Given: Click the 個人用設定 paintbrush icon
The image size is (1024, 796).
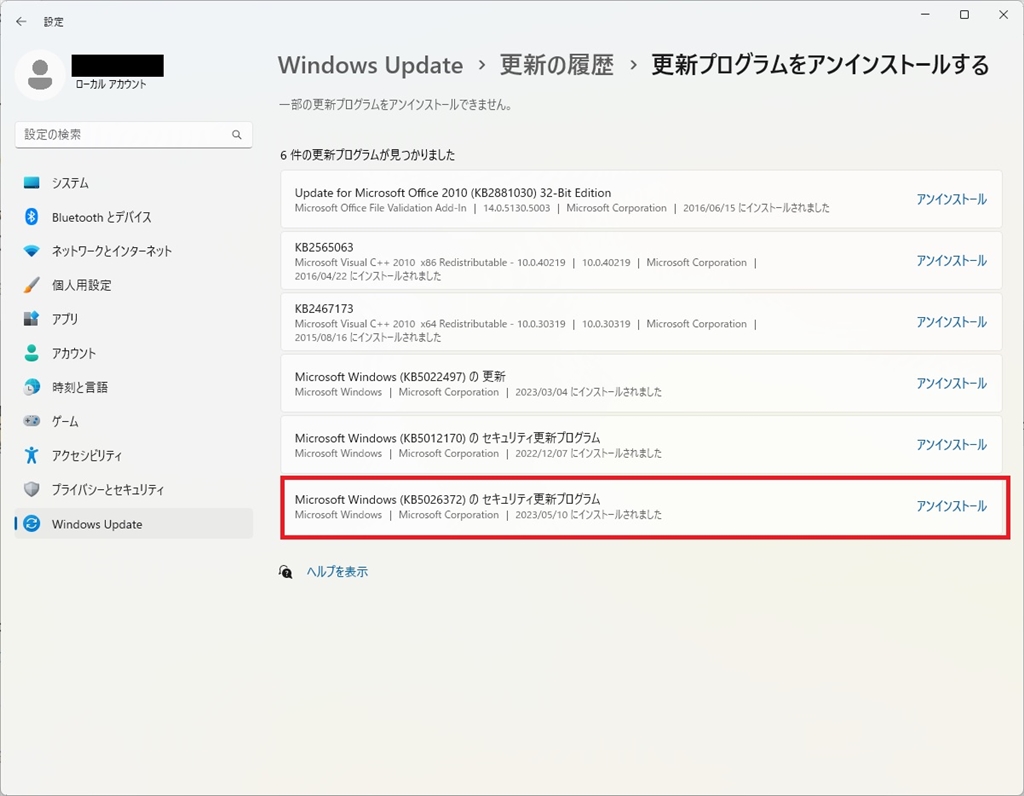Looking at the screenshot, I should coord(31,285).
